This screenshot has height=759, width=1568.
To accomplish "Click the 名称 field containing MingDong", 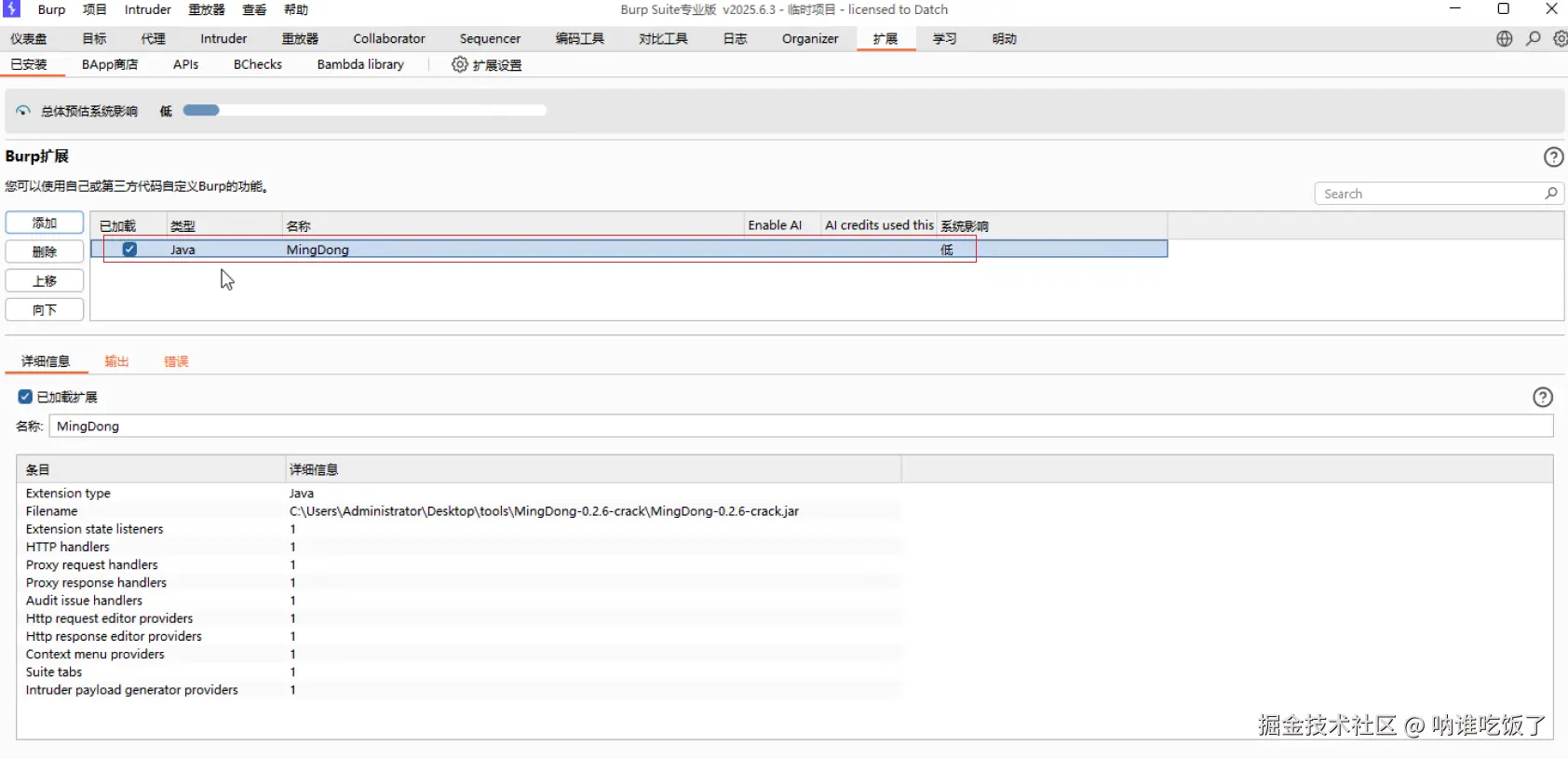I will click(x=801, y=426).
